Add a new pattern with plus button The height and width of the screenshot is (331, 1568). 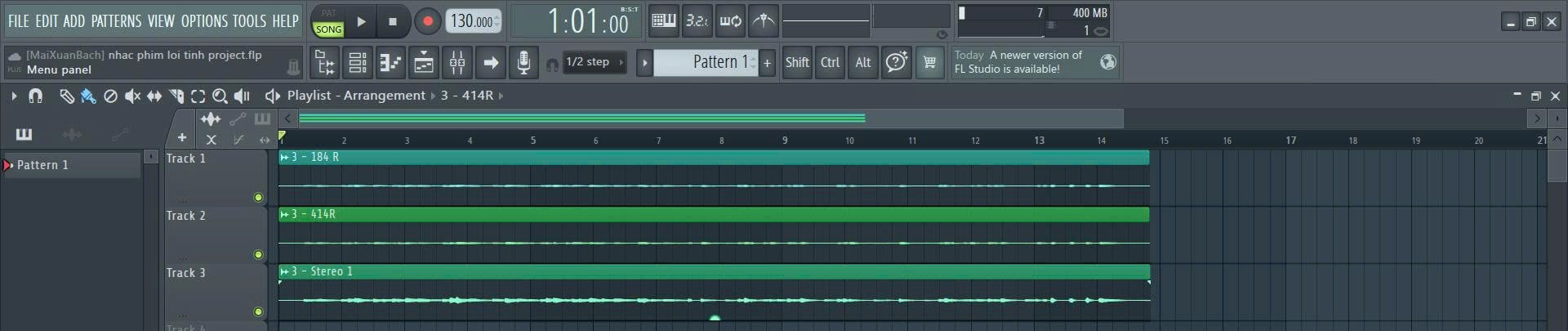pyautogui.click(x=767, y=62)
